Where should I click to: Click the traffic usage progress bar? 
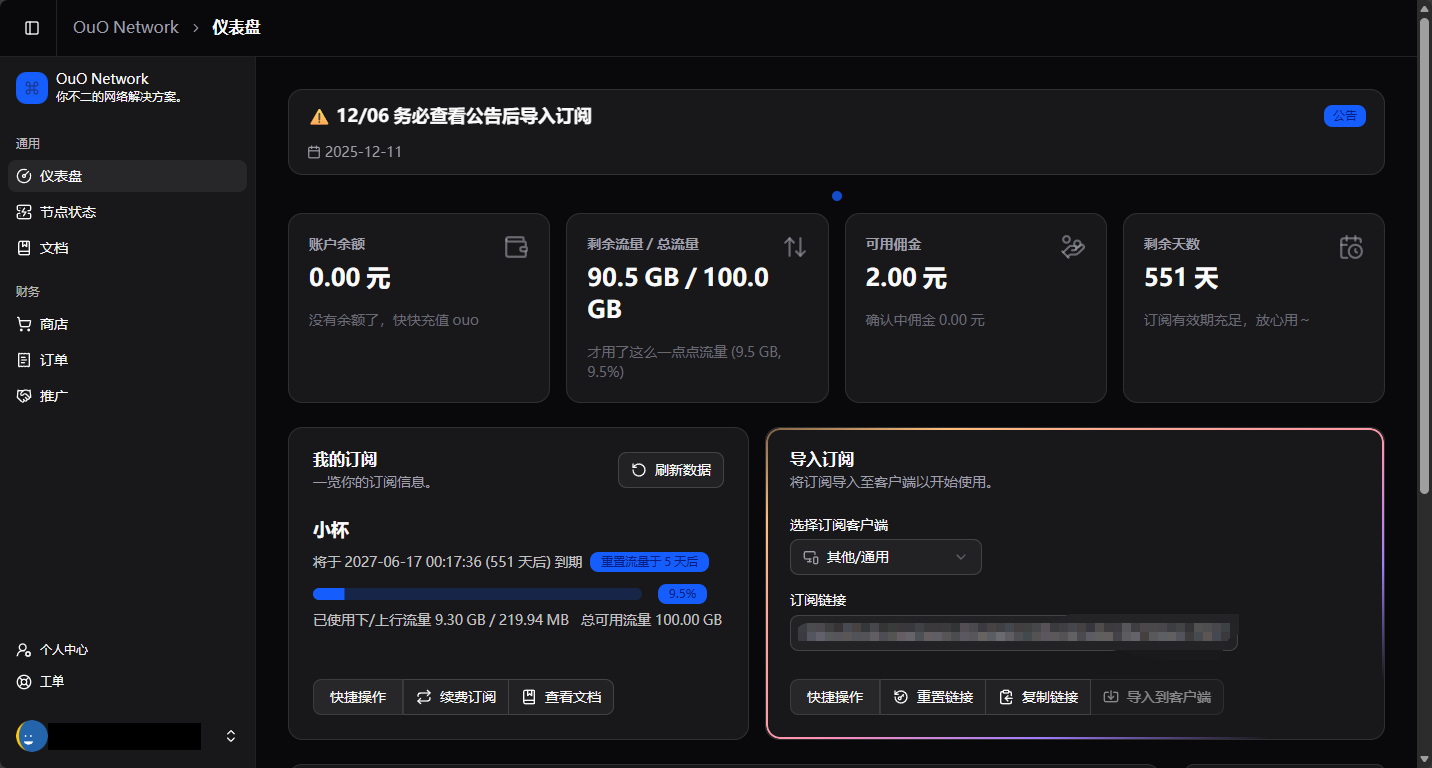tap(478, 594)
